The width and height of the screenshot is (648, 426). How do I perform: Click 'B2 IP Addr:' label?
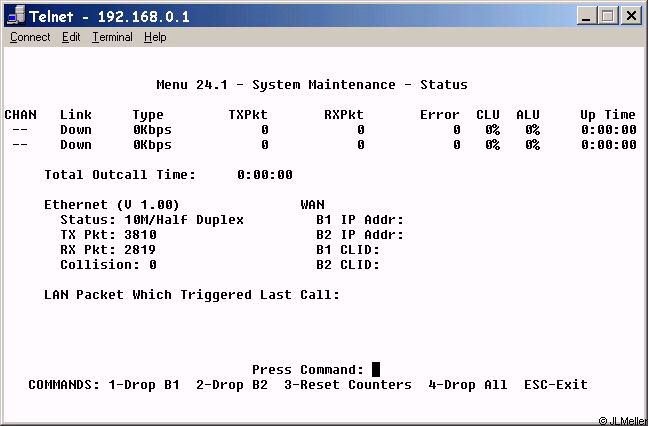pyautogui.click(x=360, y=235)
